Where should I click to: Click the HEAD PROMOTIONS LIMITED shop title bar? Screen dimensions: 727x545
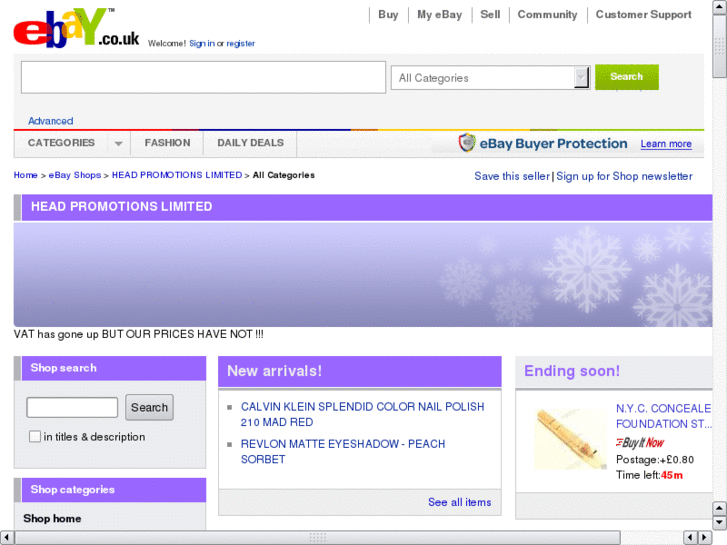(x=363, y=207)
